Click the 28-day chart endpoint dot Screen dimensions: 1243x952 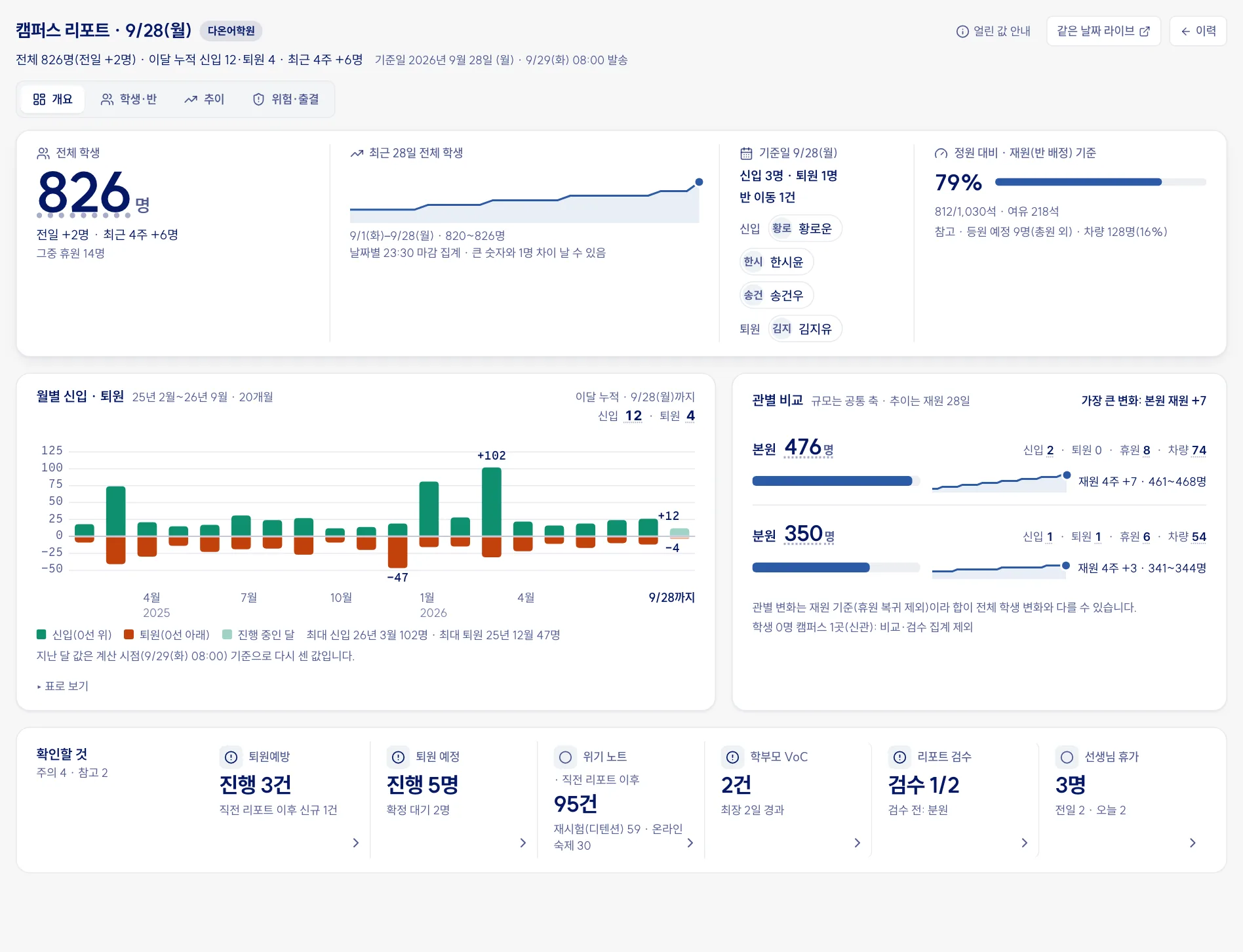(x=699, y=182)
